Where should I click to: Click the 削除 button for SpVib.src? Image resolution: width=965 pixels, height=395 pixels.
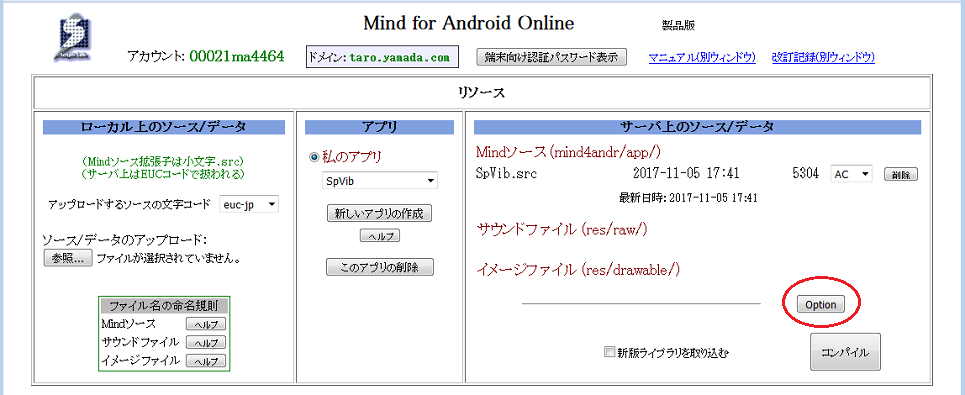click(901, 174)
